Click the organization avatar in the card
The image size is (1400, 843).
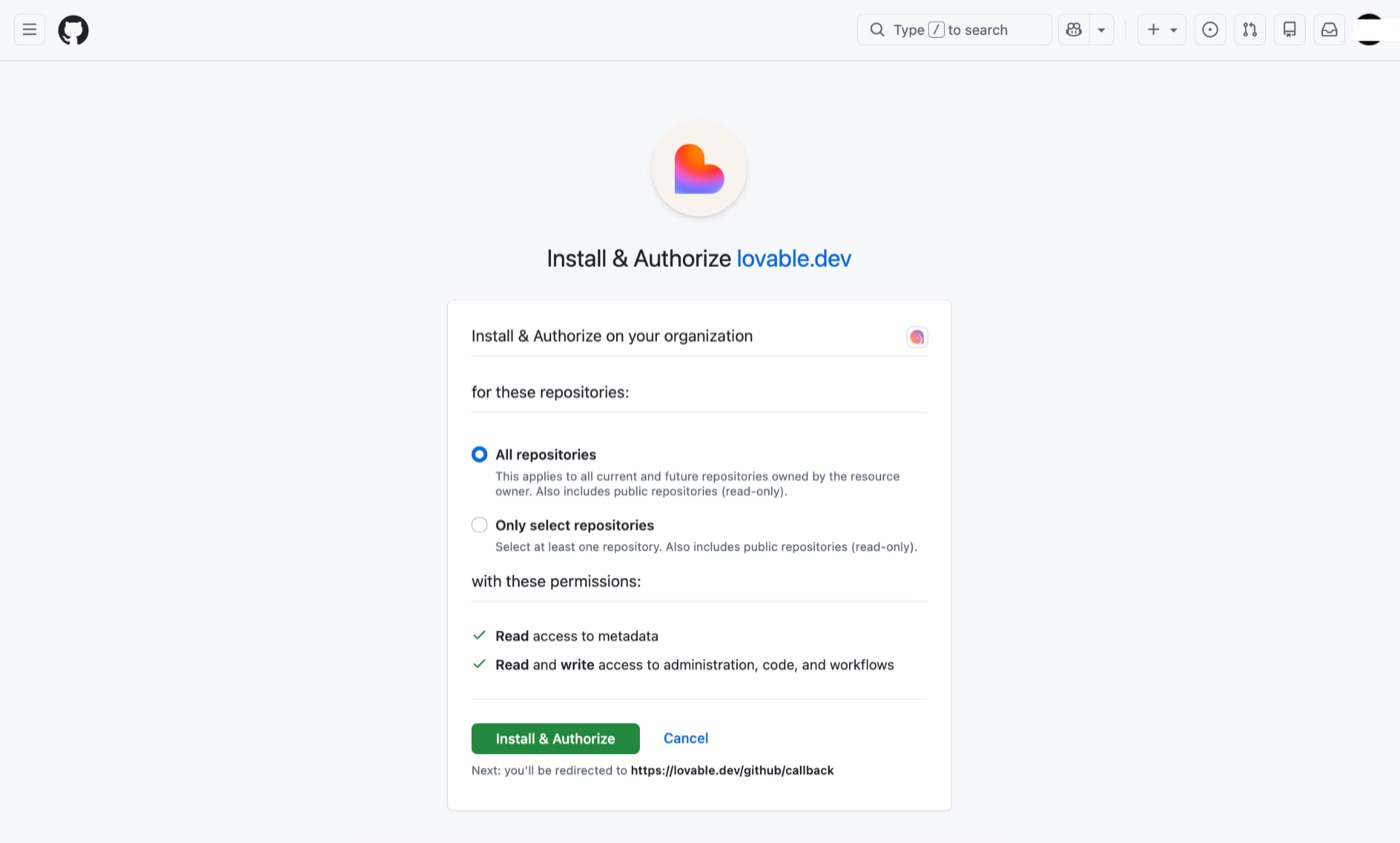[x=917, y=337]
